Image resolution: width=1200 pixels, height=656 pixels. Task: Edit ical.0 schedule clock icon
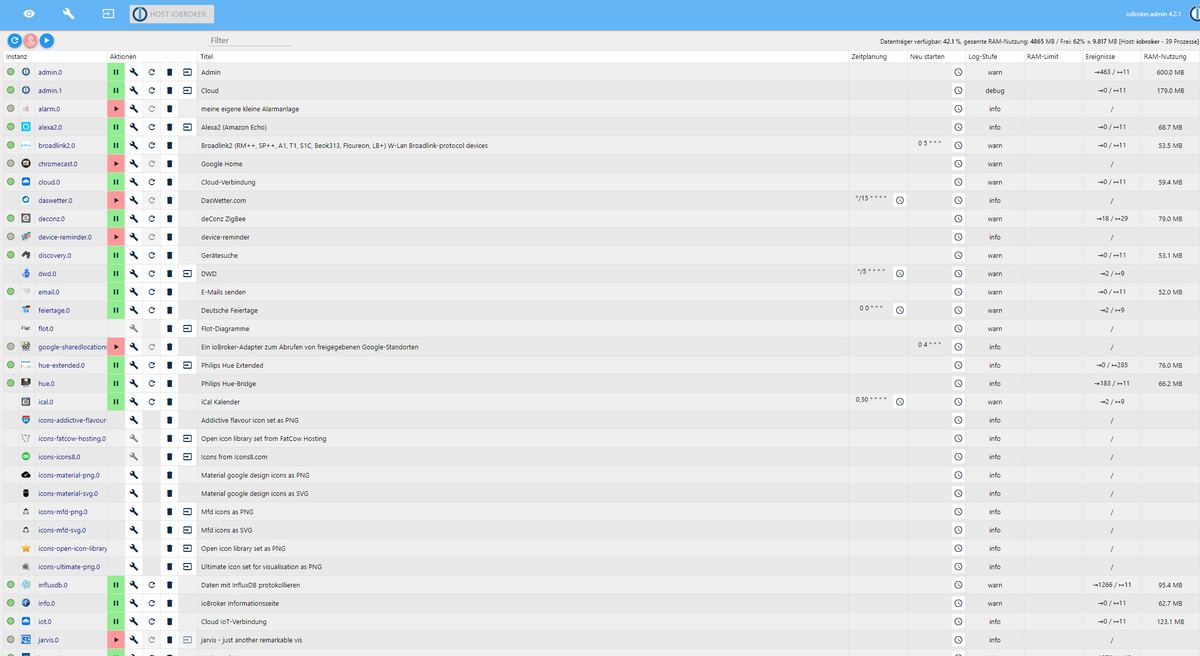(x=899, y=402)
